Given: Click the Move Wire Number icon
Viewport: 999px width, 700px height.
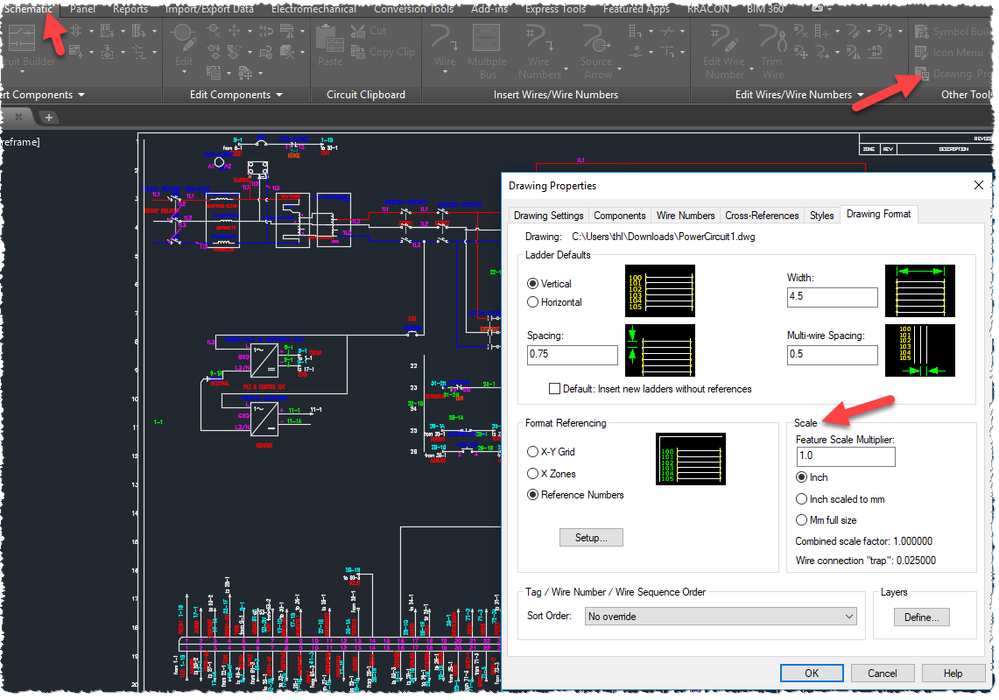Looking at the screenshot, I should (801, 52).
